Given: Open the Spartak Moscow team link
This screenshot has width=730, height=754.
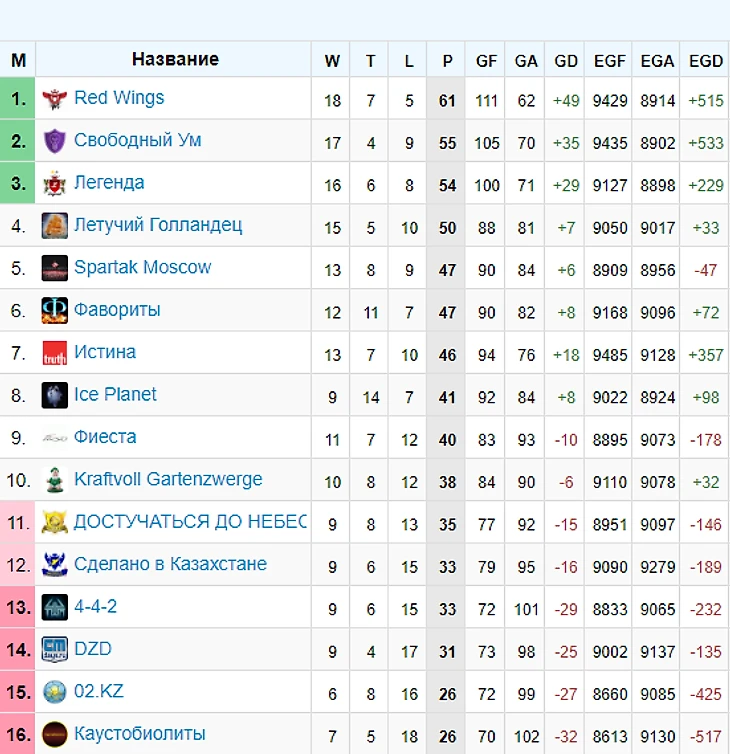Looking at the screenshot, I should click(142, 267).
